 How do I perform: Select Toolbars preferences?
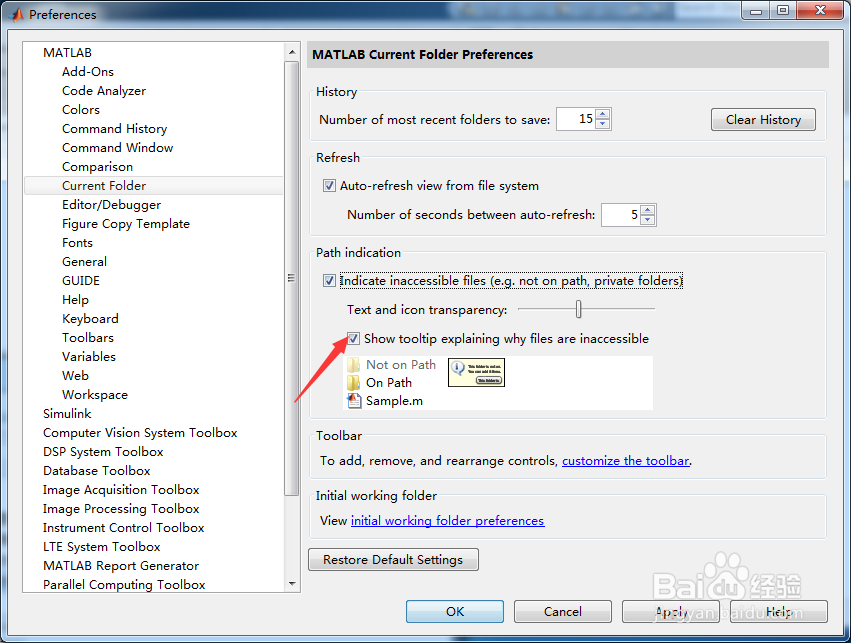click(88, 338)
